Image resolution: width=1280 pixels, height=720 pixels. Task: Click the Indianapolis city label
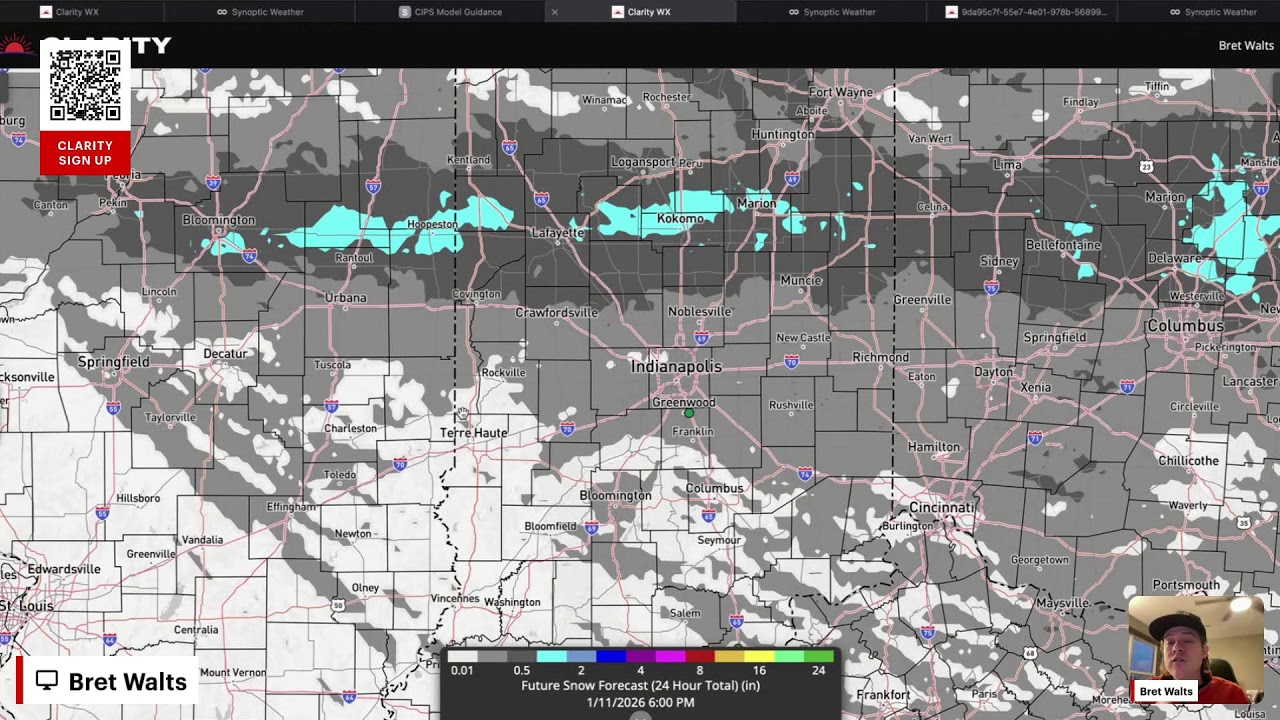(676, 367)
